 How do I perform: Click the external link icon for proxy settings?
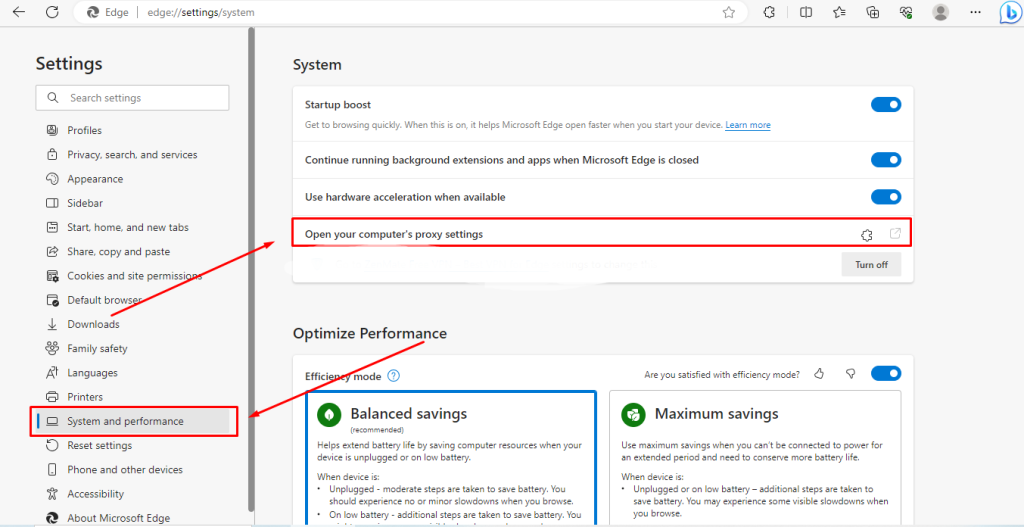coord(895,234)
